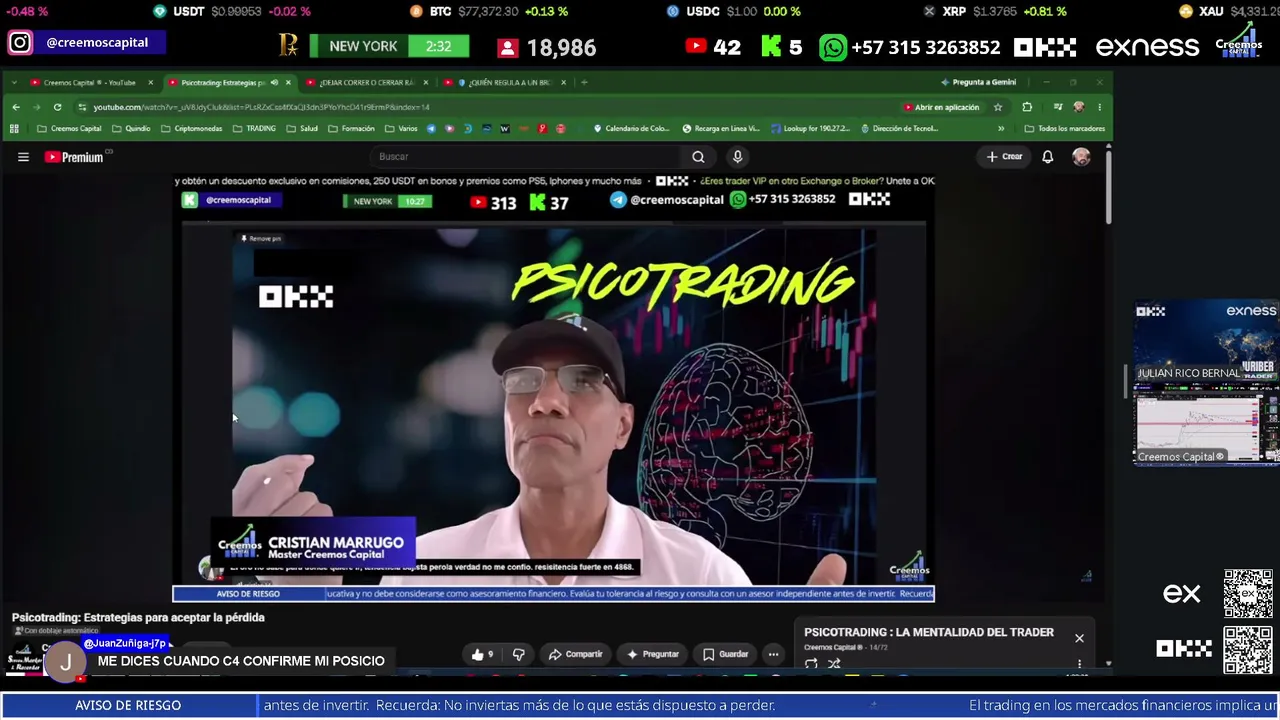
Task: Open Todos los marcadores folder
Action: (1064, 129)
